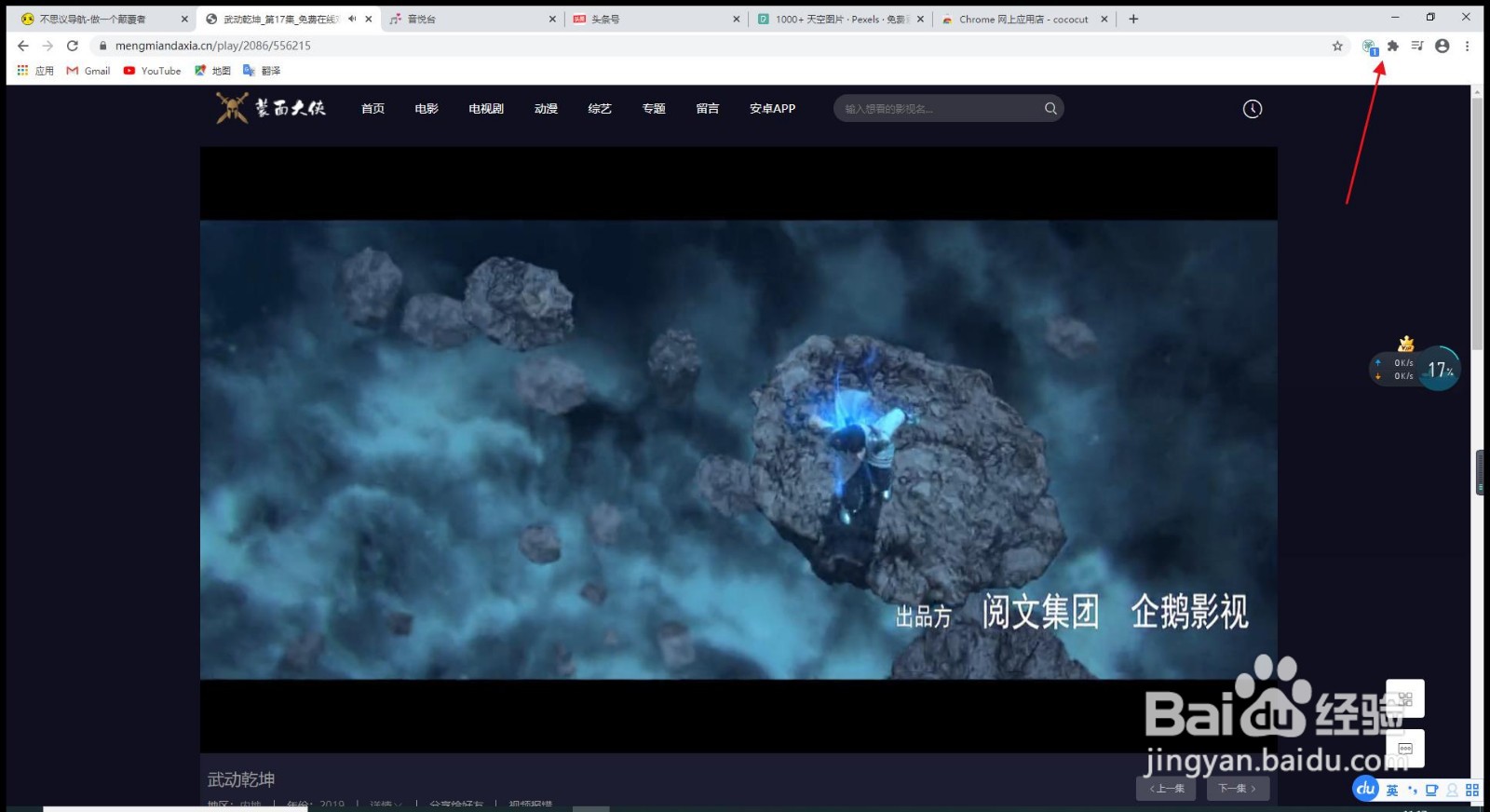The image size is (1490, 812).
Task: Open the QR code floating button
Action: (x=1405, y=698)
